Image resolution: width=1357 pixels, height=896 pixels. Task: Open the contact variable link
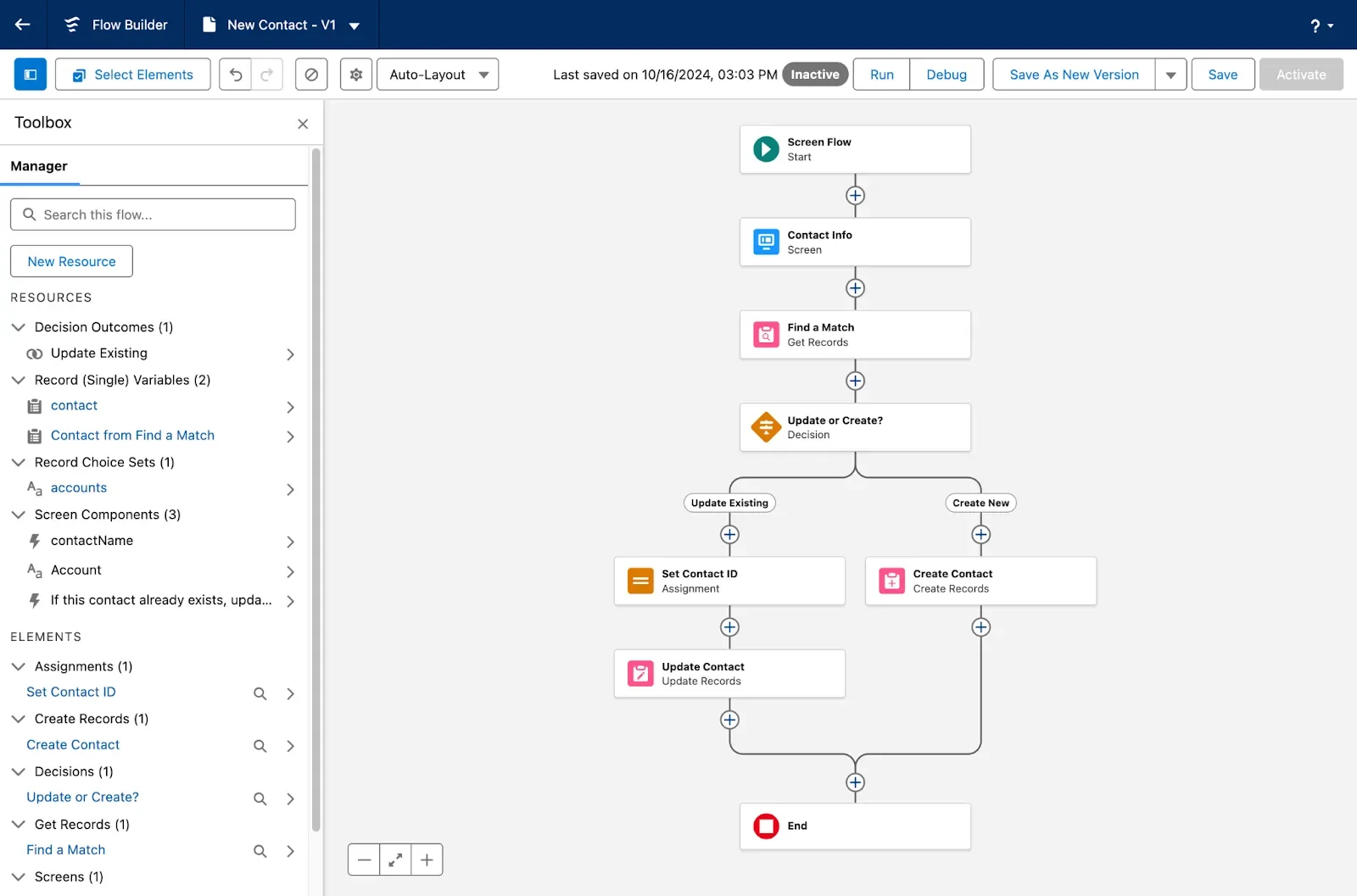[74, 405]
